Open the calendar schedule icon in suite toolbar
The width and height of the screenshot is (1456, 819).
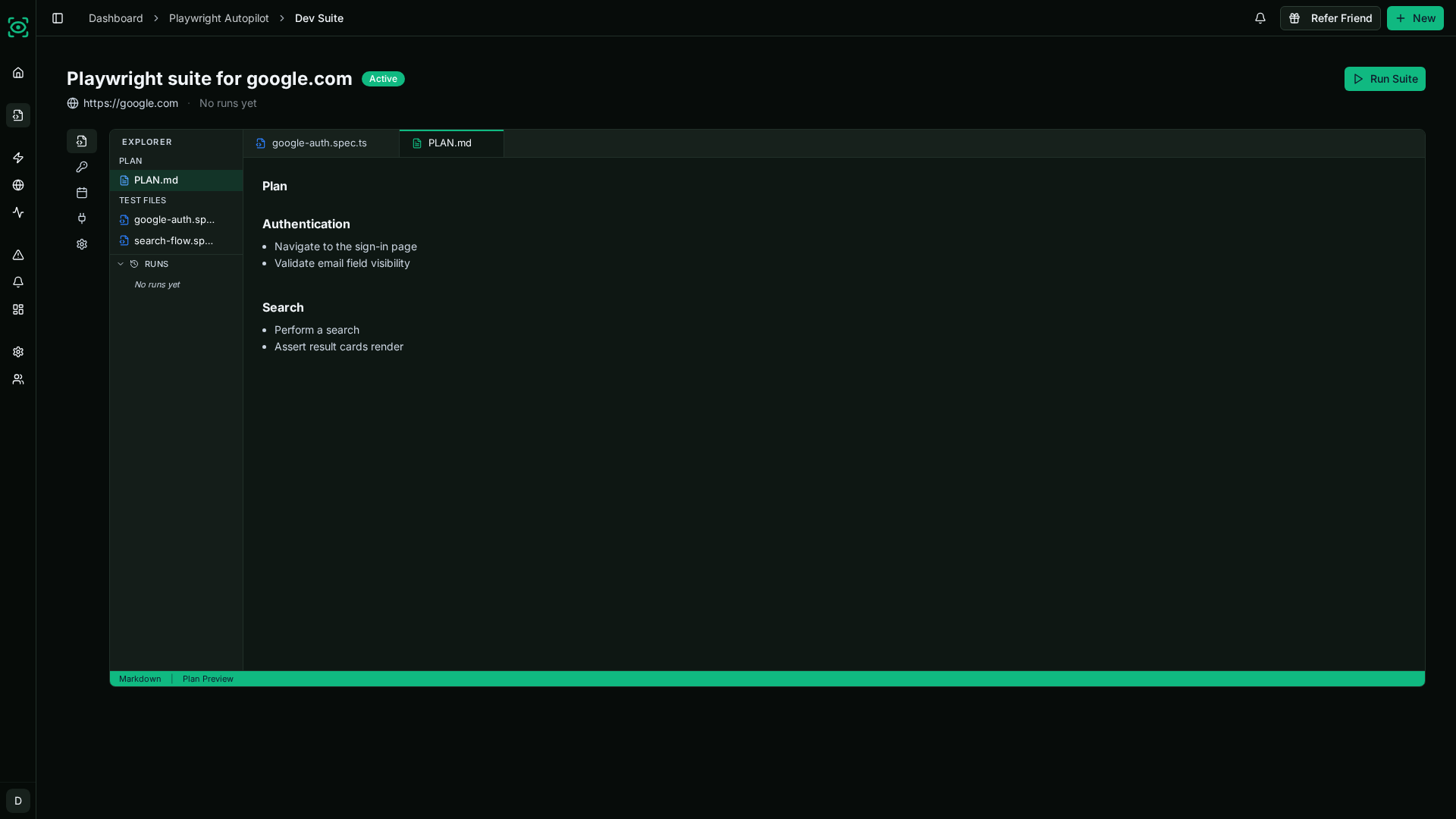[x=82, y=193]
